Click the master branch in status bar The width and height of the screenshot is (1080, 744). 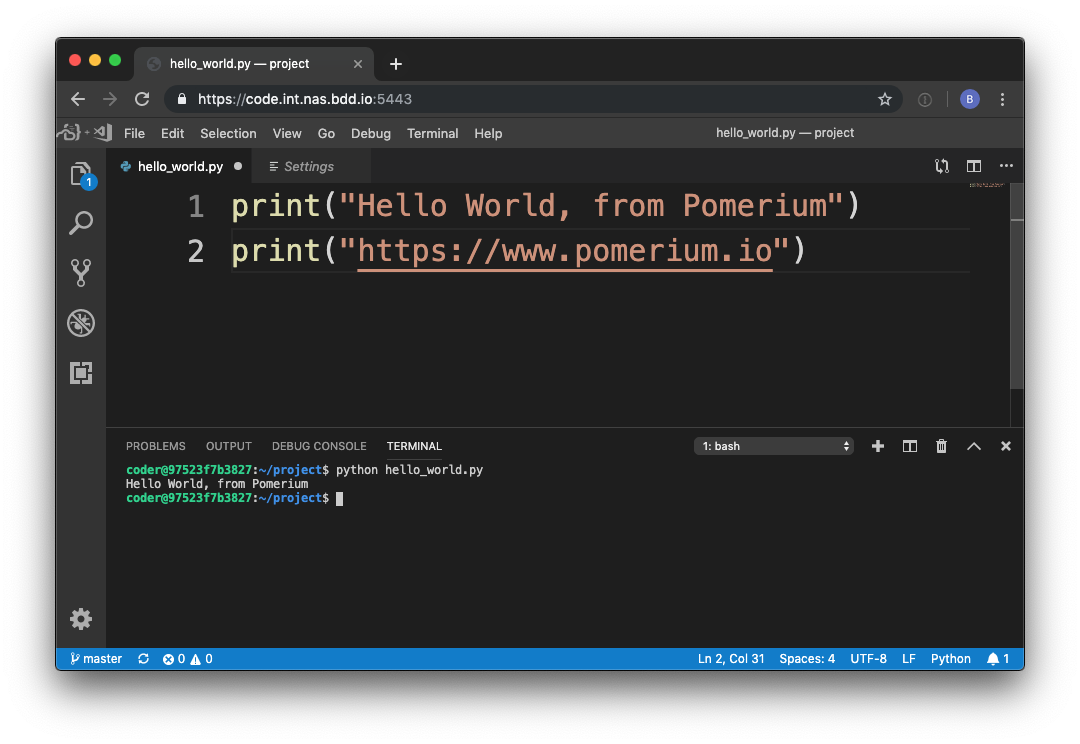96,659
